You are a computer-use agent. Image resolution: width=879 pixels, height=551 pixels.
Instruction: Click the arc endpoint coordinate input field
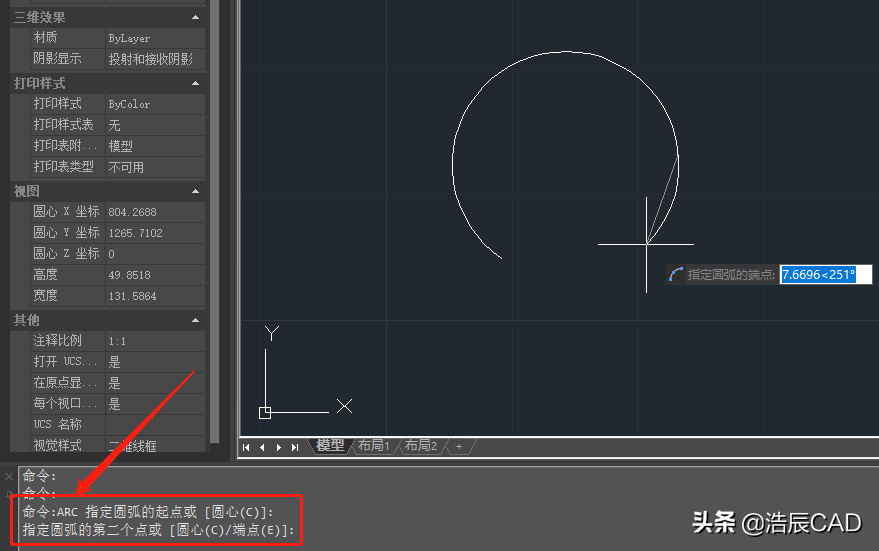point(826,275)
